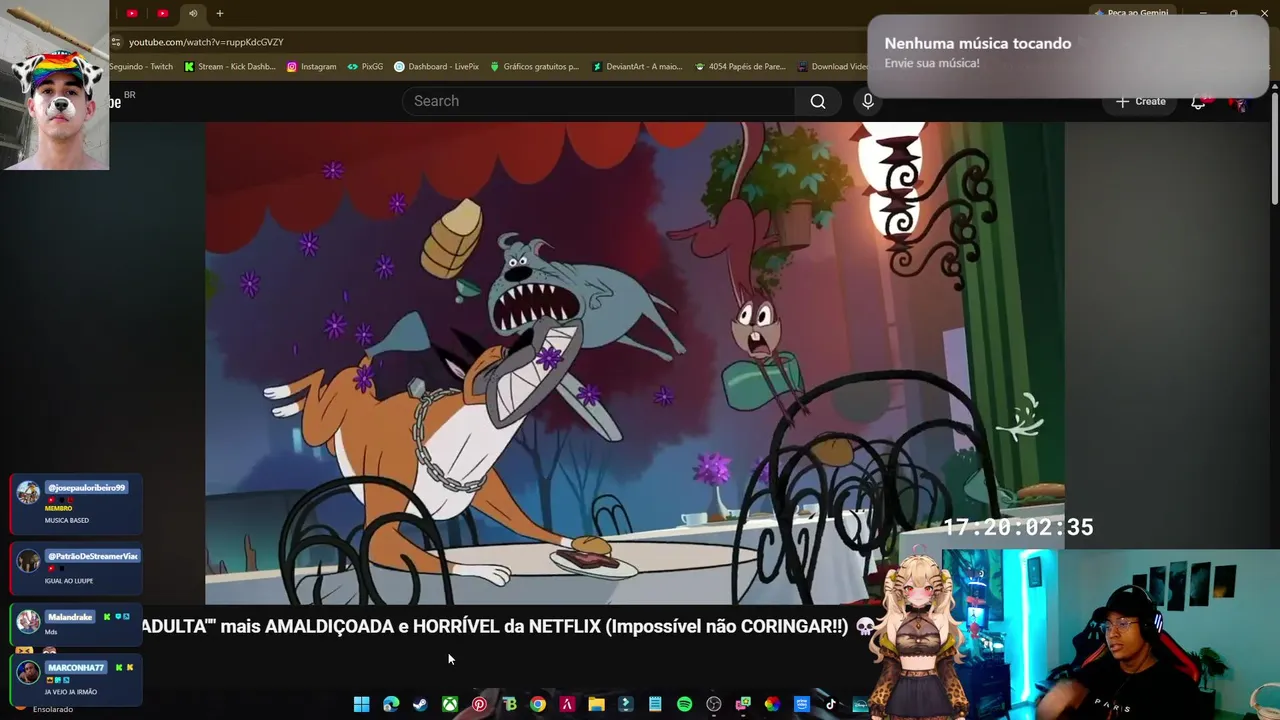Screen dimensions: 1280x720
Task: Open the Download Video bookmark
Action: click(833, 67)
